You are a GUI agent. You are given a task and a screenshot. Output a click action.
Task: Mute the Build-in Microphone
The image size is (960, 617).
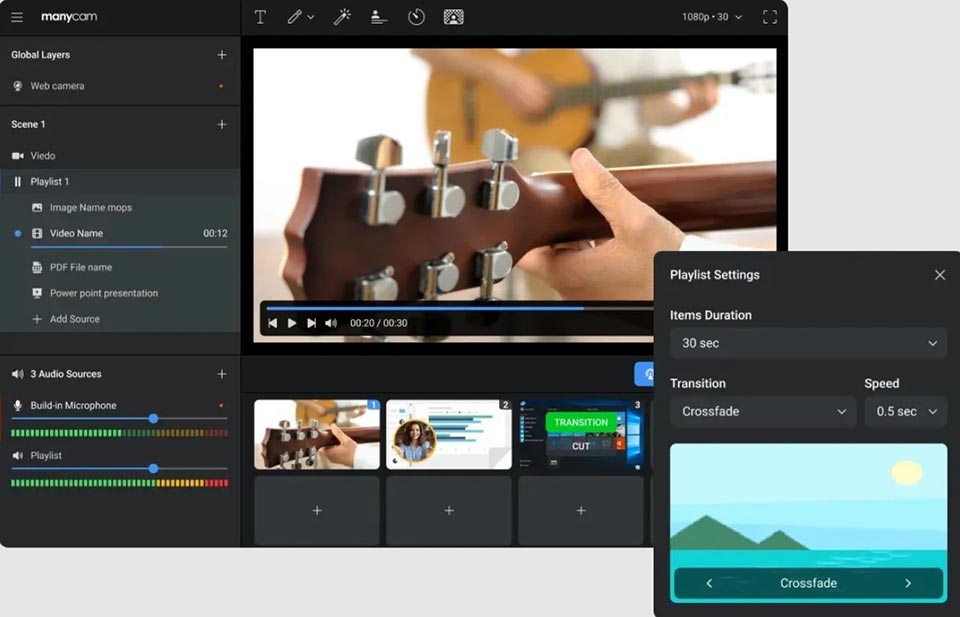[x=18, y=405]
